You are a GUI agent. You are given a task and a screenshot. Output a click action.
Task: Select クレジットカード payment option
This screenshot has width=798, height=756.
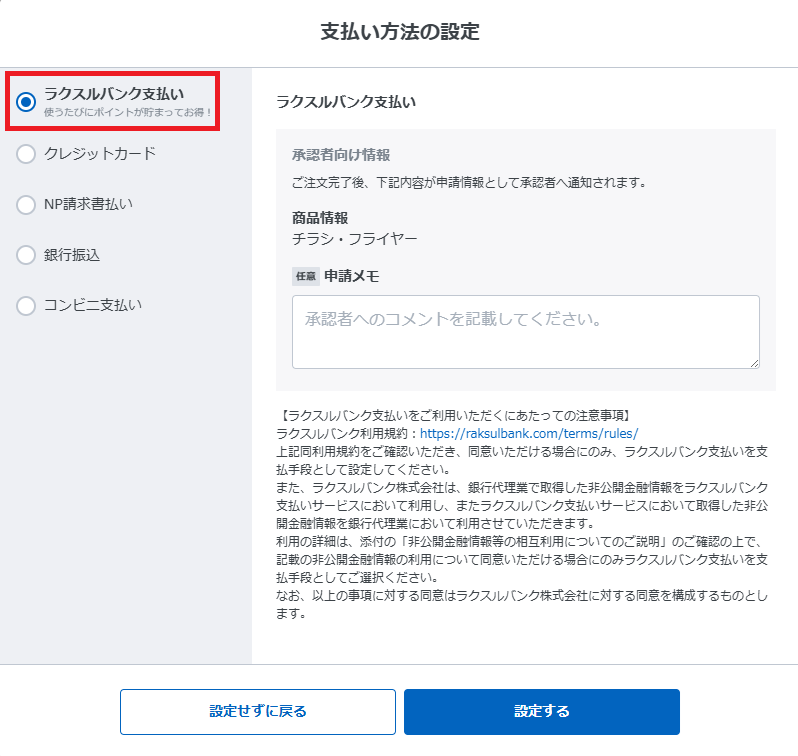point(26,154)
